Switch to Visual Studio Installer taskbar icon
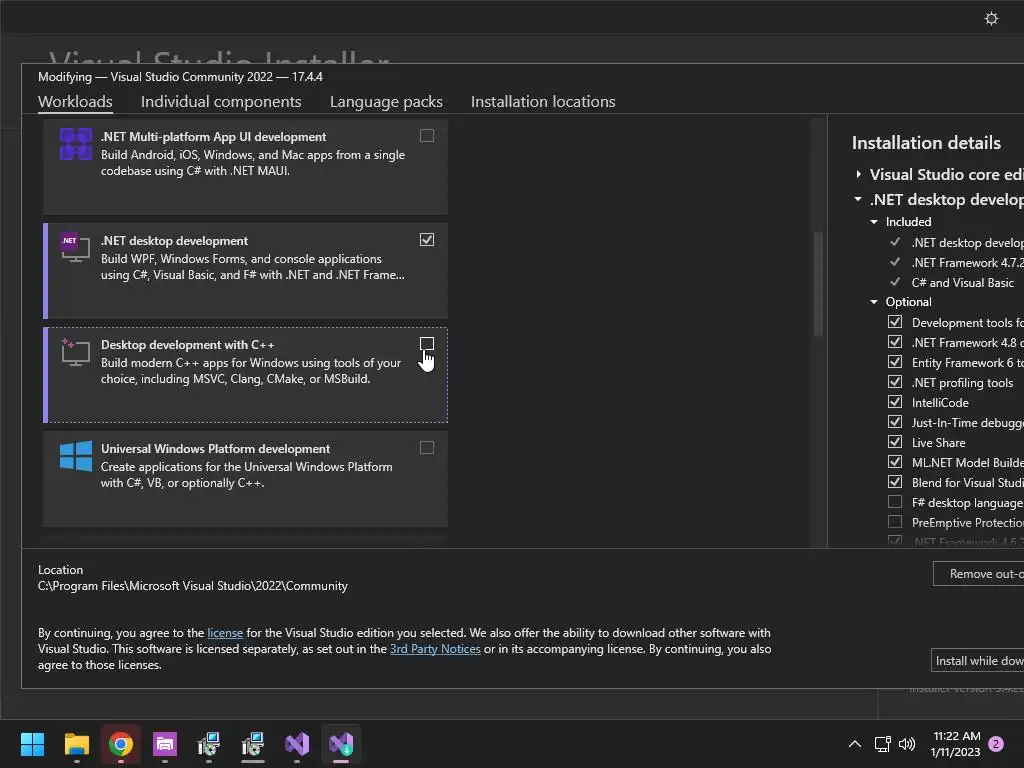This screenshot has height=768, width=1024. point(341,744)
